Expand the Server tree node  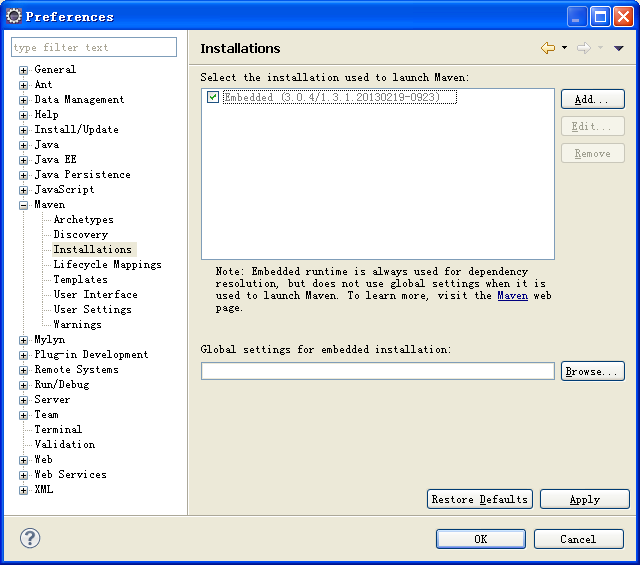coord(23,400)
